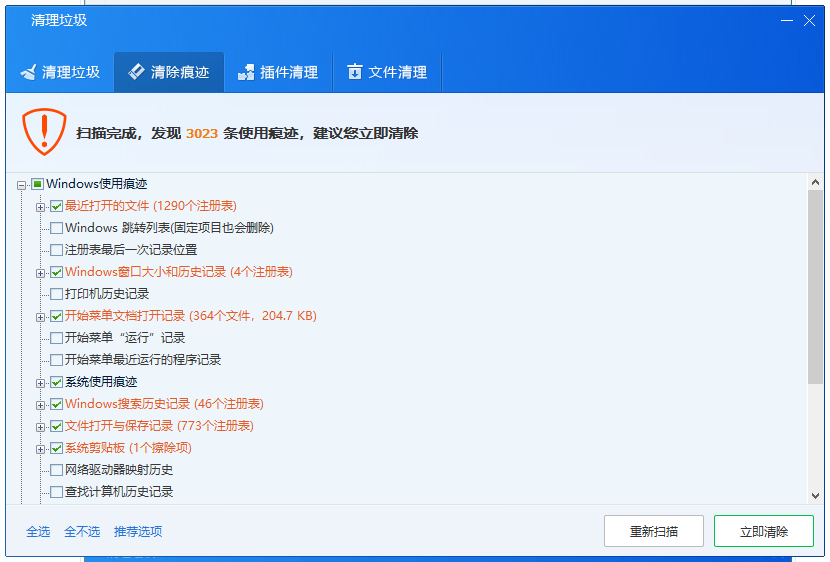
Task: Click the orange warning shield icon
Action: tap(44, 132)
